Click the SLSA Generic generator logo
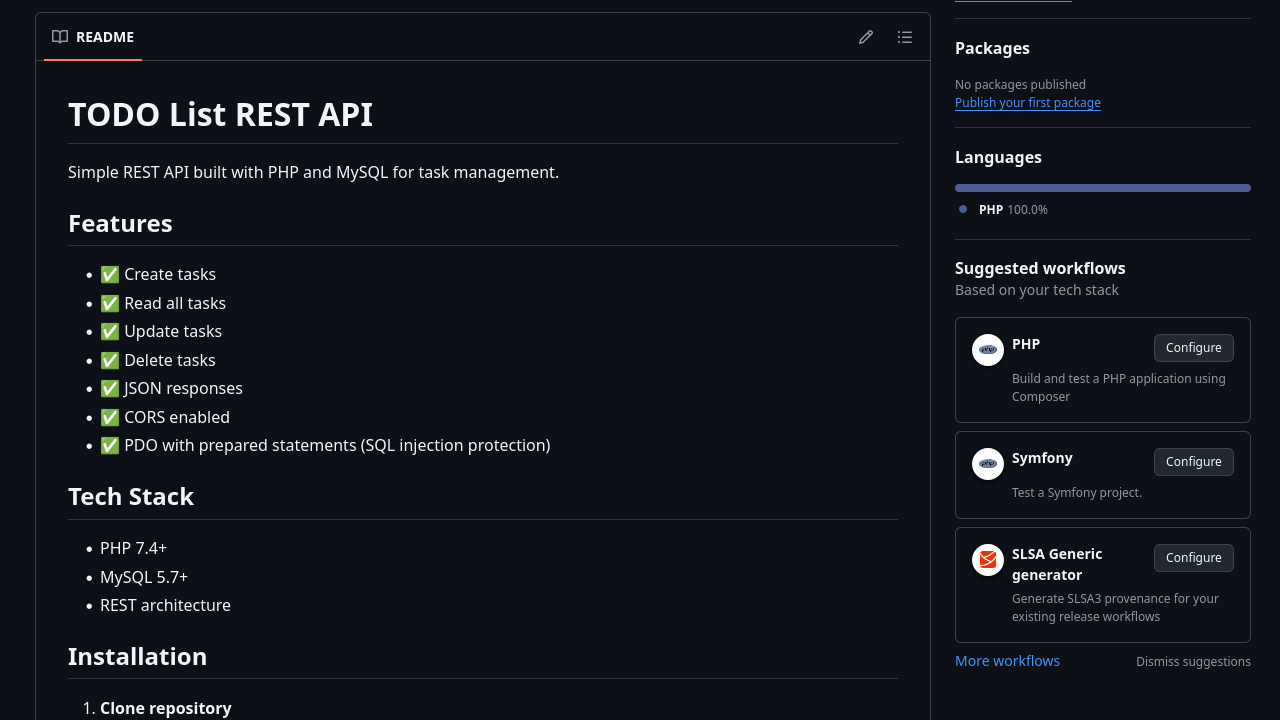Screen dimensions: 1280x720 pyautogui.click(x=988, y=560)
